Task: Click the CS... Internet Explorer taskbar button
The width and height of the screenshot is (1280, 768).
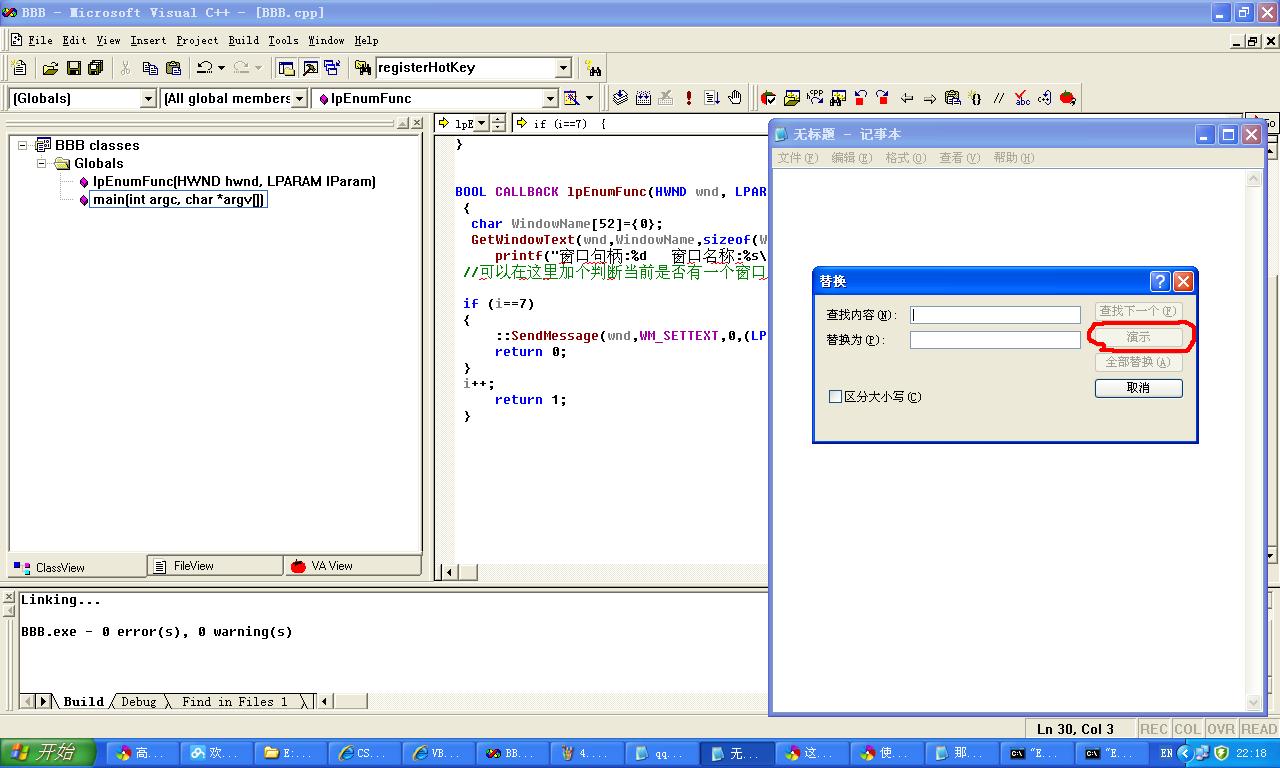Action: click(366, 753)
